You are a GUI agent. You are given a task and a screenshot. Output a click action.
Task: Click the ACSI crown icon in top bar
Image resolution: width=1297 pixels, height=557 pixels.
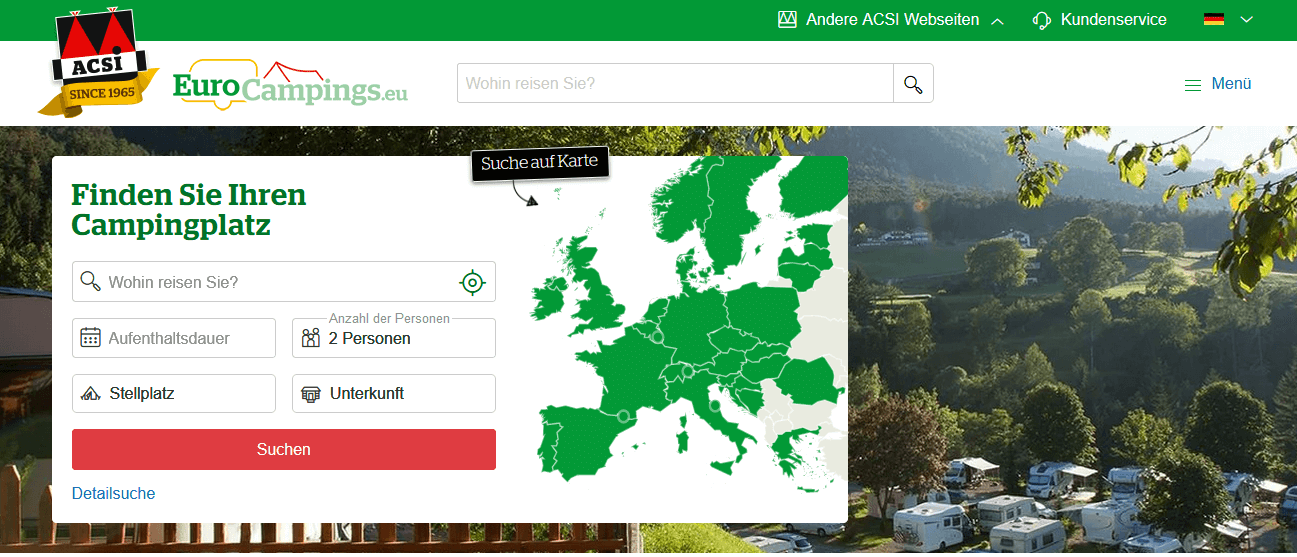[787, 20]
